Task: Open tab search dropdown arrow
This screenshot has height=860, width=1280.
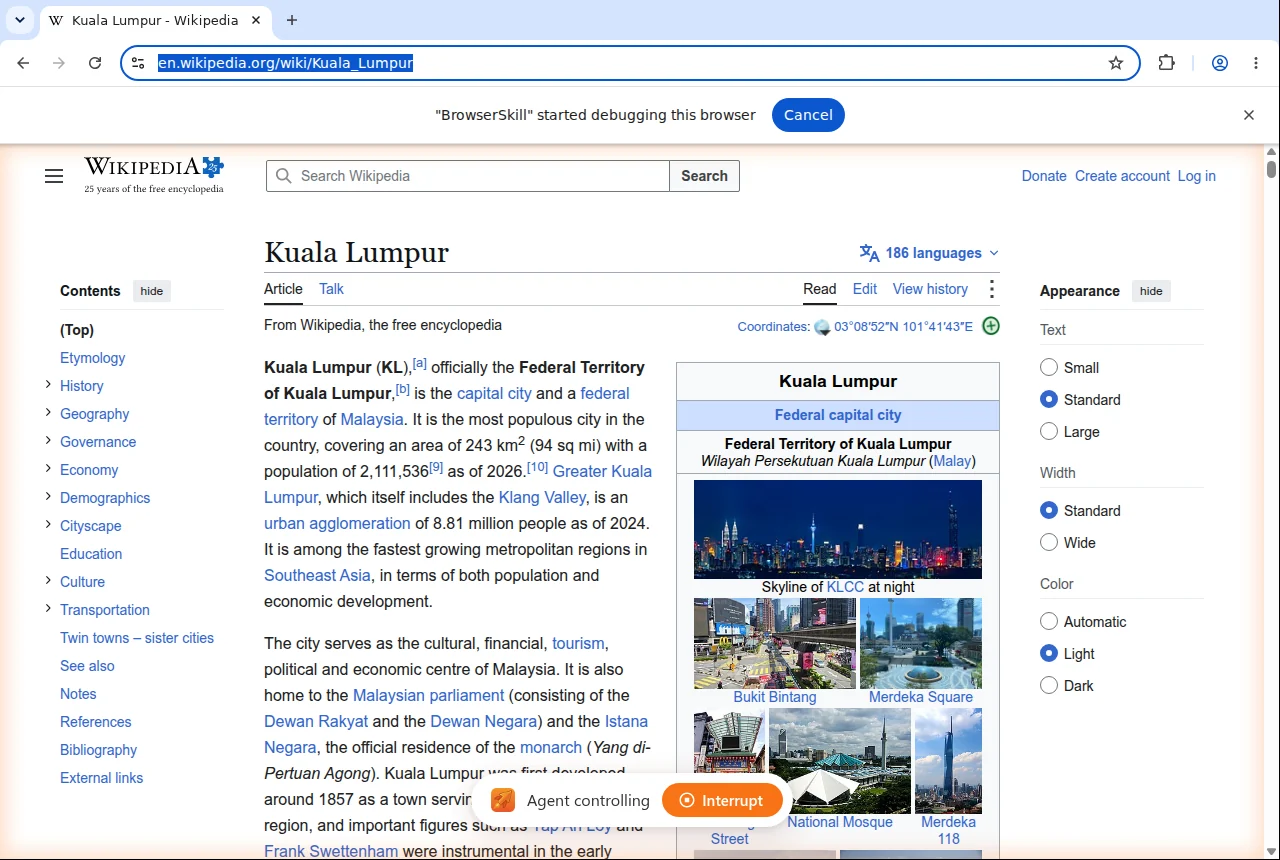Action: pyautogui.click(x=20, y=20)
